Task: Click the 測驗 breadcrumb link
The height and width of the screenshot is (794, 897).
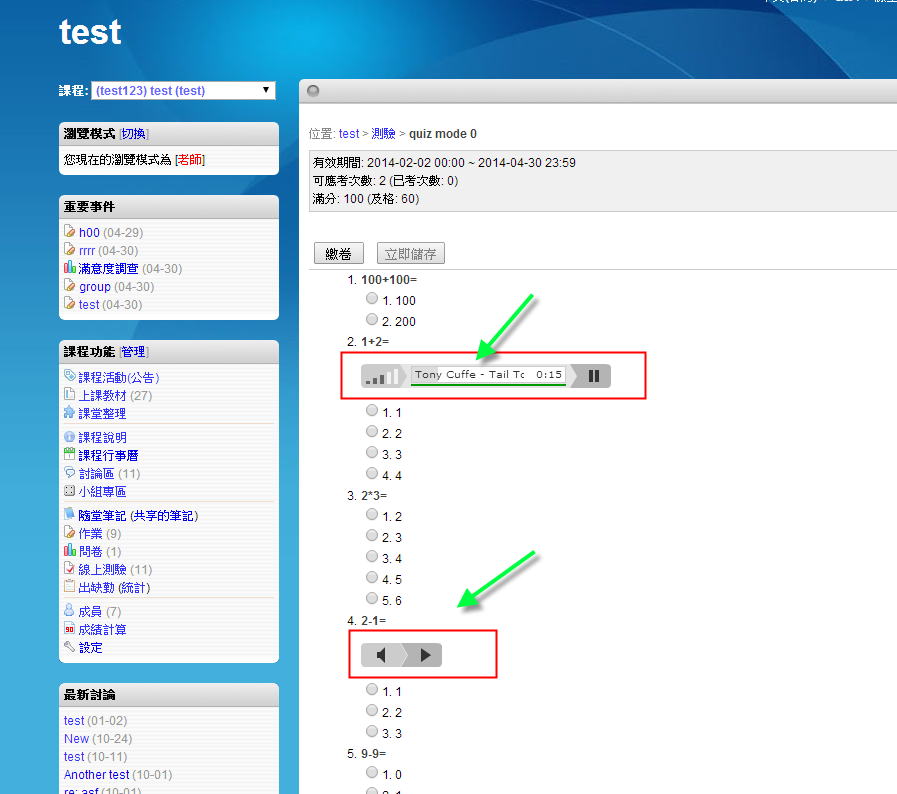Action: coord(383,133)
